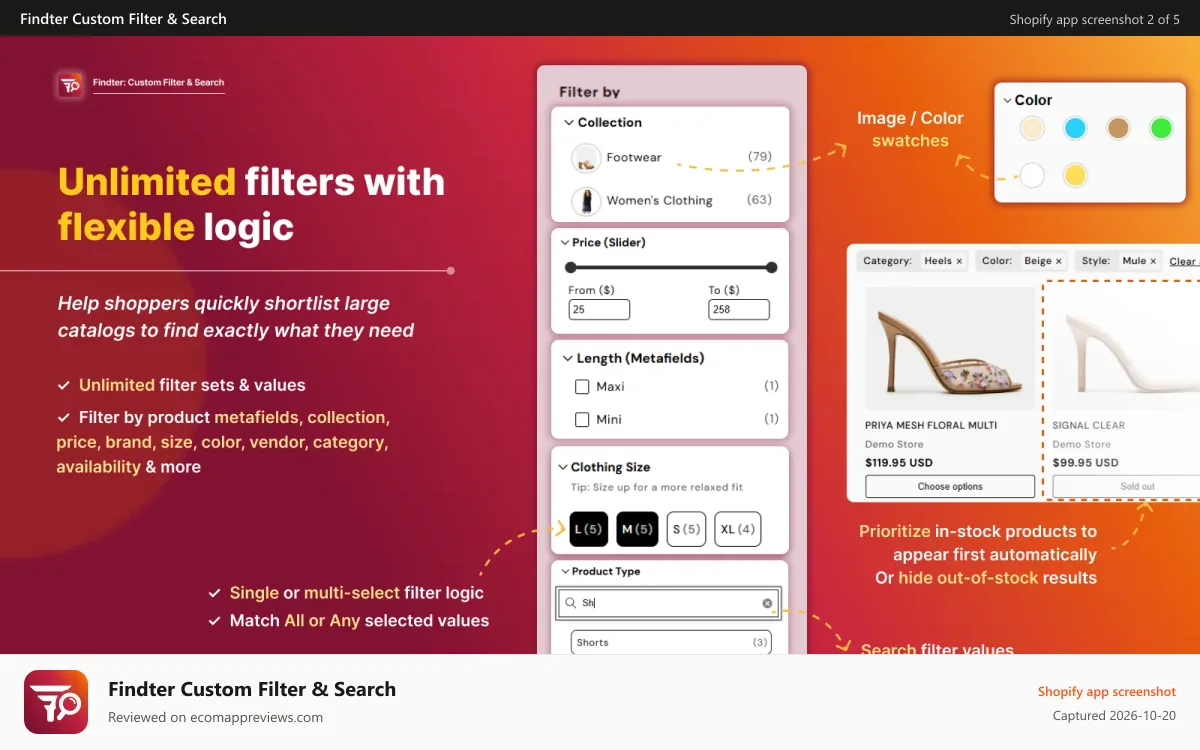Open Findter: Custom Filter & Search link
This screenshot has width=1200, height=750.
pyautogui.click(x=158, y=83)
